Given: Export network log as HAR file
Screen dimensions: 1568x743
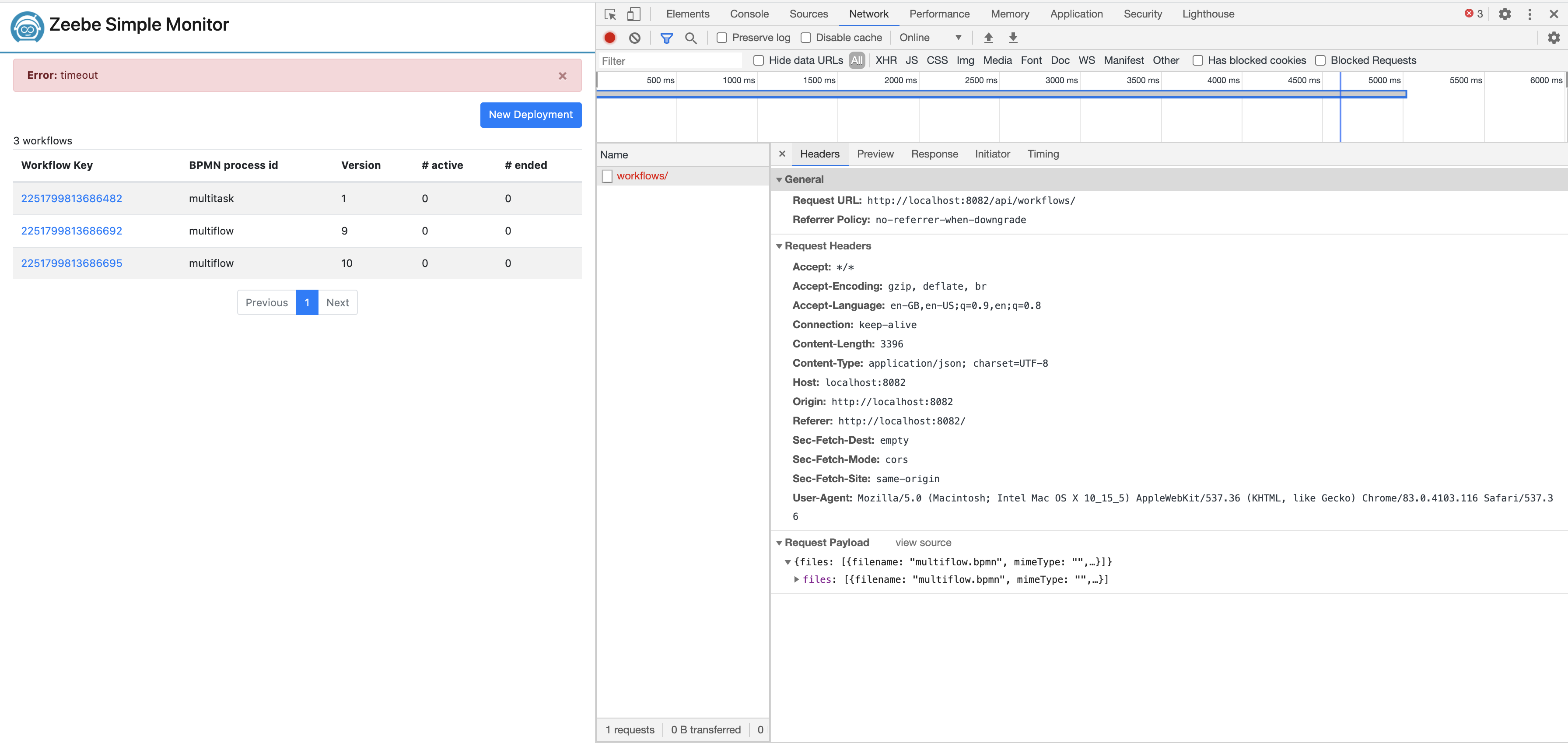Looking at the screenshot, I should click(1012, 37).
